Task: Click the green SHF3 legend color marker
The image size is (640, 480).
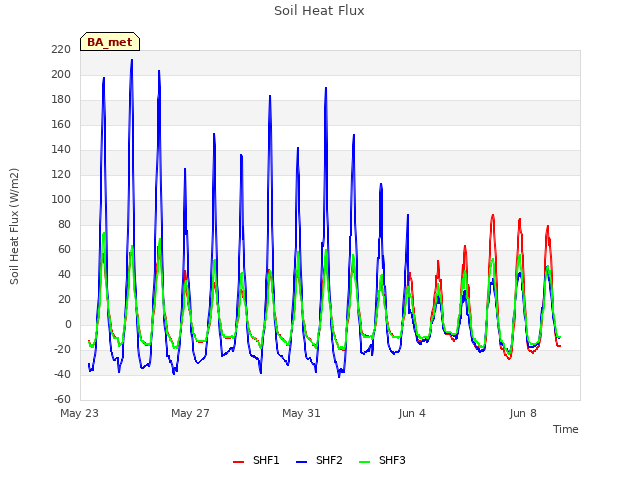Action: coord(364,462)
